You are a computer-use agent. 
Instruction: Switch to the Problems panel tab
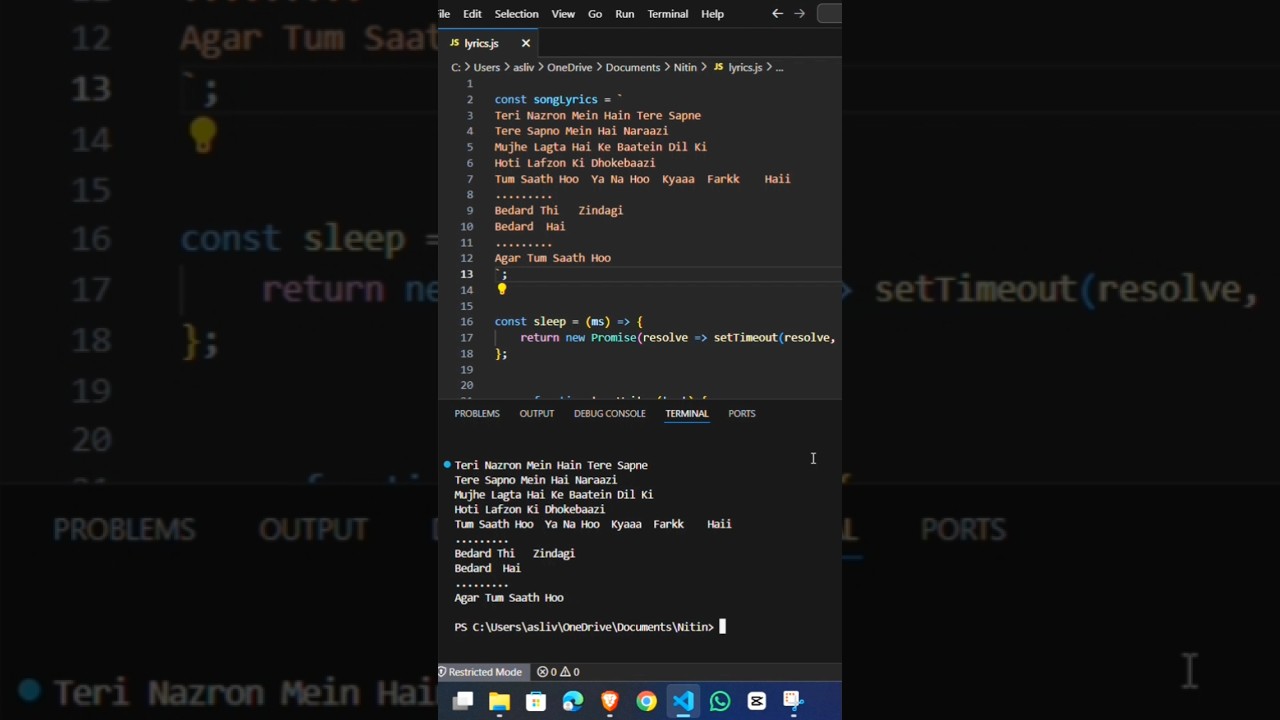(477, 413)
